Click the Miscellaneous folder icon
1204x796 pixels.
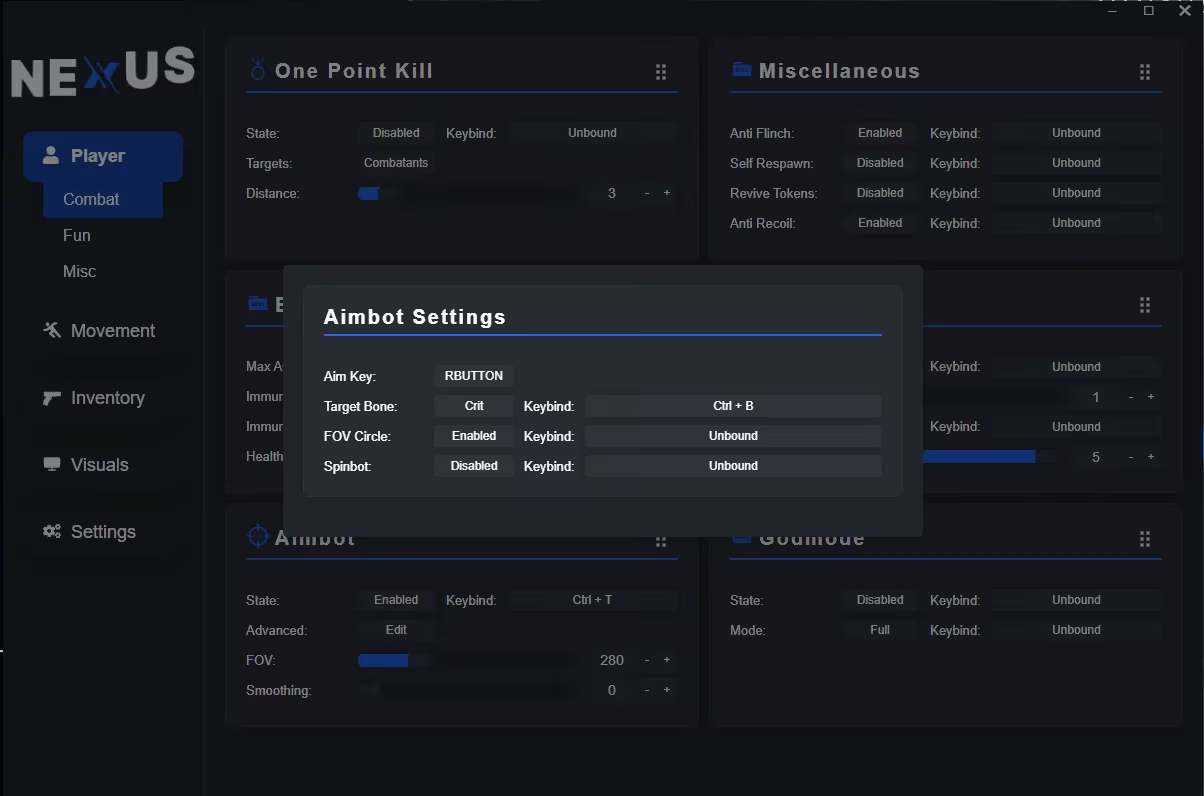tap(741, 69)
